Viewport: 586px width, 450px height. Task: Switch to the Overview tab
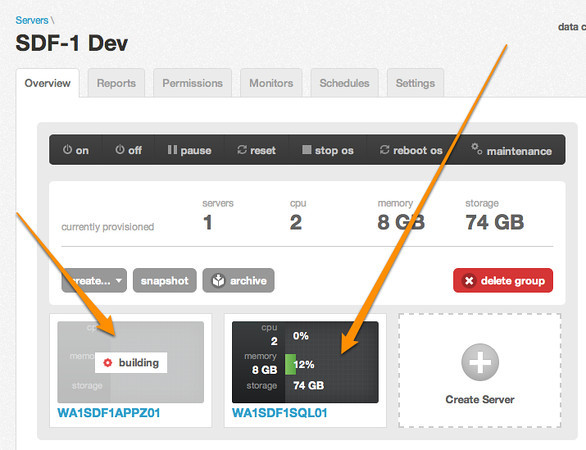point(47,83)
